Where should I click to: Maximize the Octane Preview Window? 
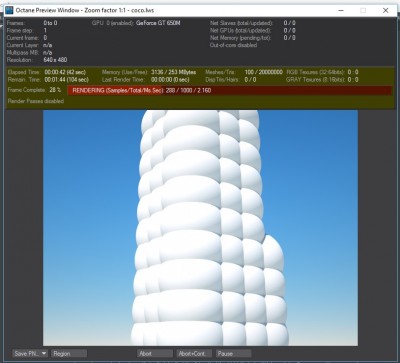[x=363, y=10]
